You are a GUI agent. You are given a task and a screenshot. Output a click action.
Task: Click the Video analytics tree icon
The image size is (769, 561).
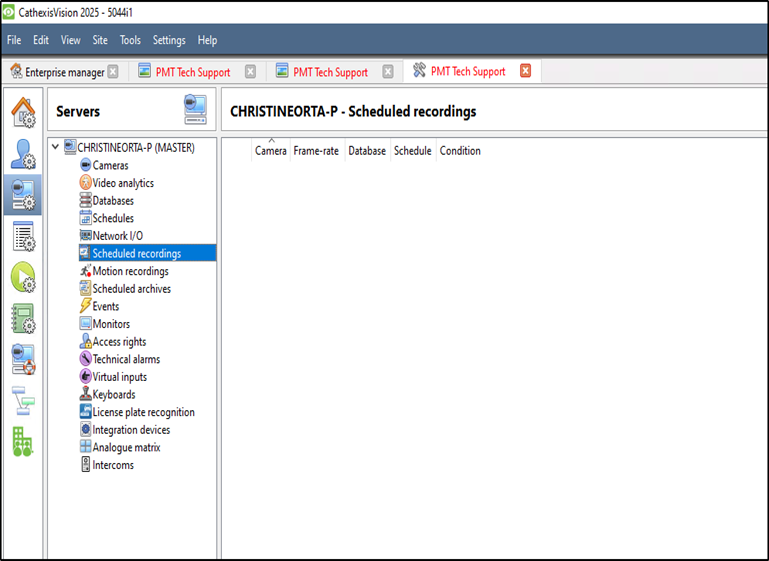85,183
